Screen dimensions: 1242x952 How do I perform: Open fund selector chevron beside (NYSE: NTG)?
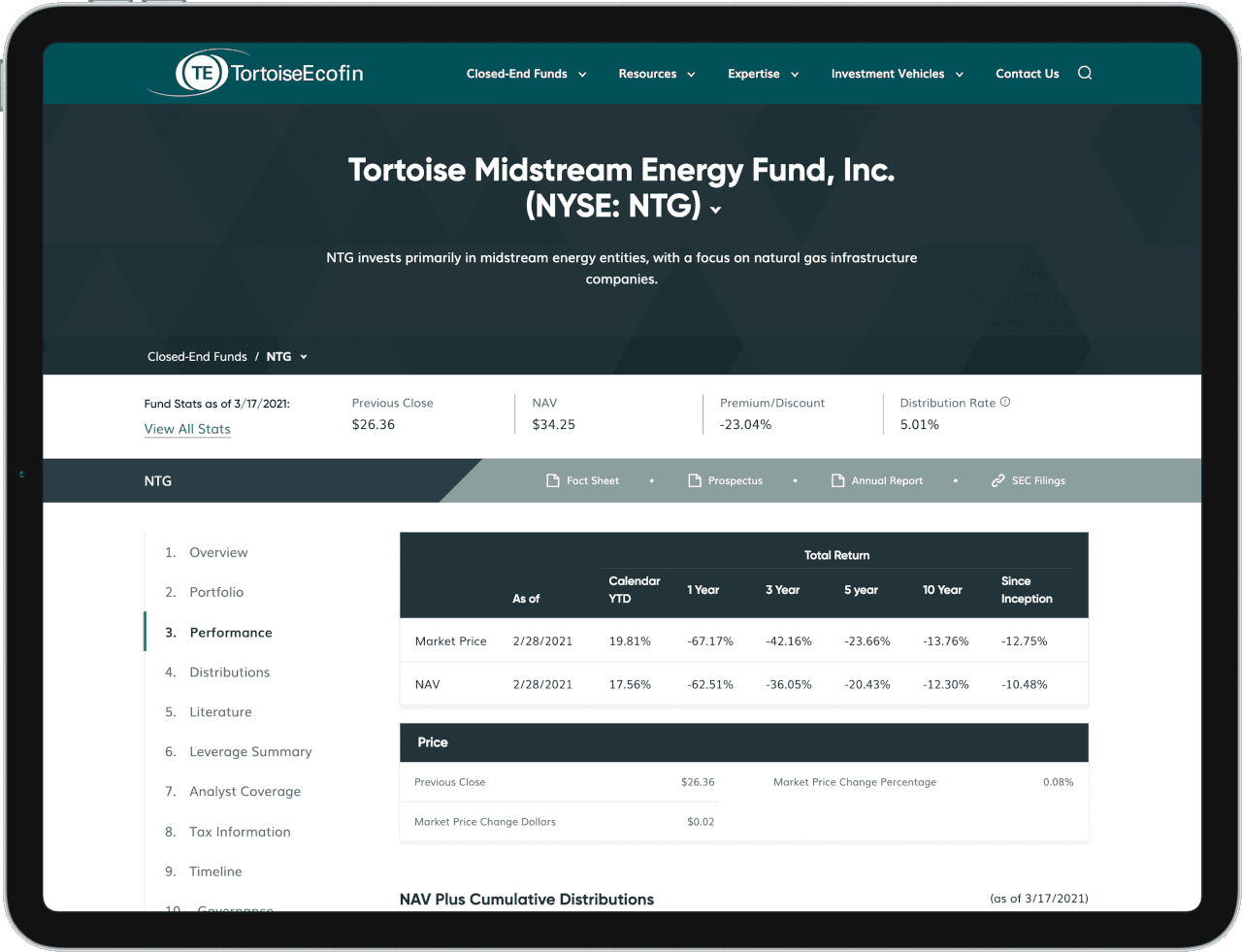(716, 210)
